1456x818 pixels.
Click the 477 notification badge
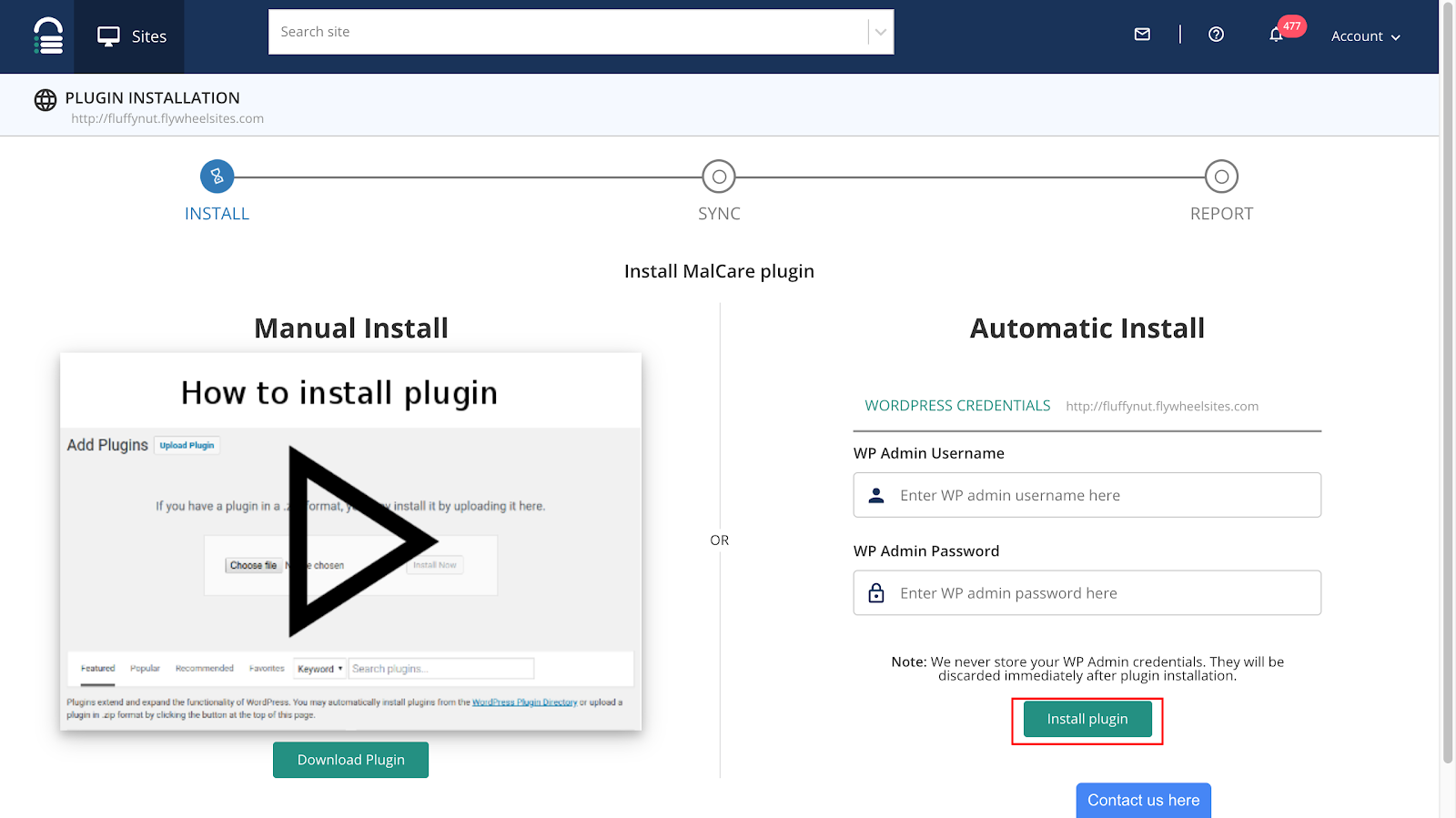[x=1292, y=26]
